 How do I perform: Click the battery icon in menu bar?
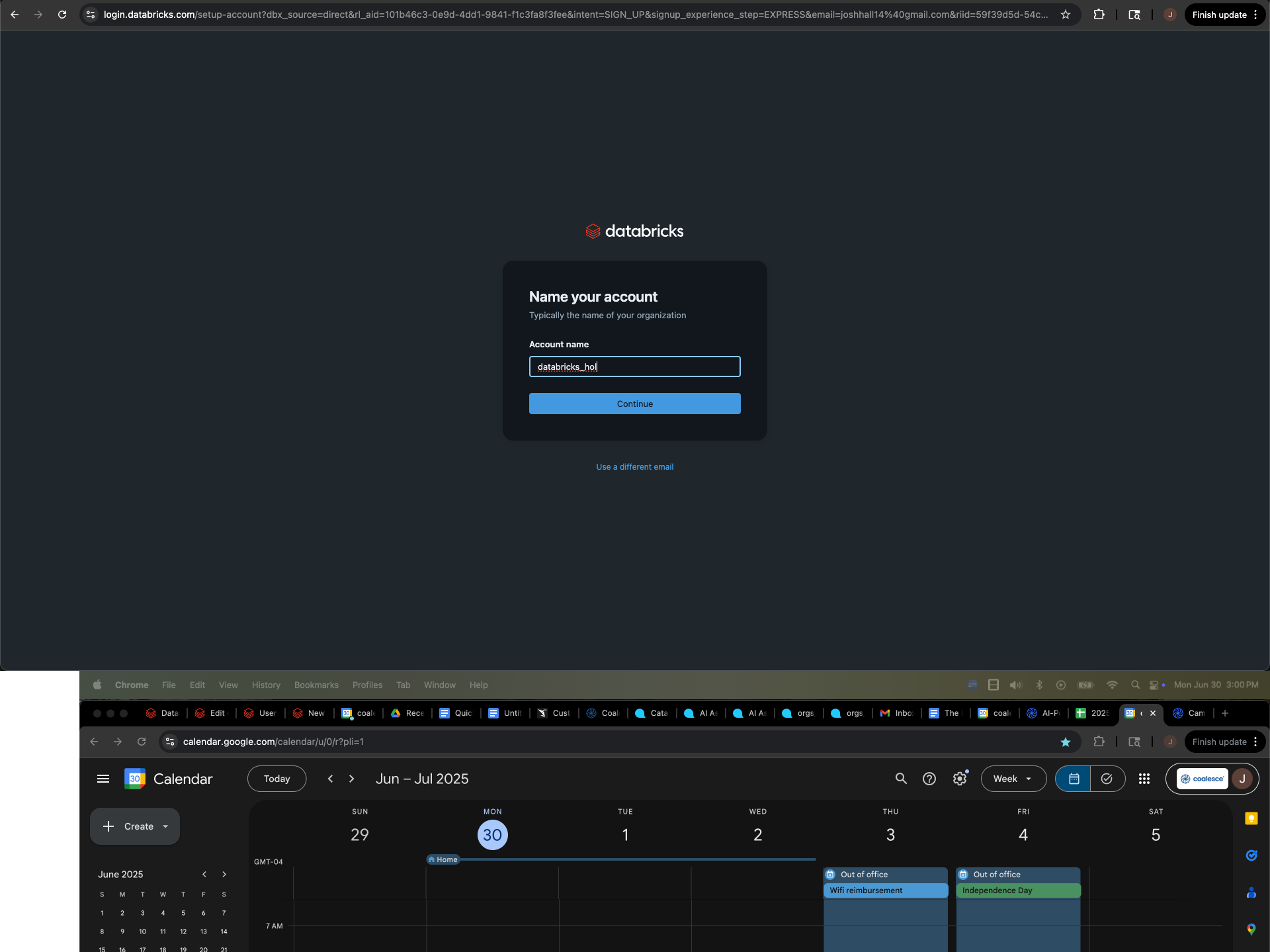point(1085,685)
